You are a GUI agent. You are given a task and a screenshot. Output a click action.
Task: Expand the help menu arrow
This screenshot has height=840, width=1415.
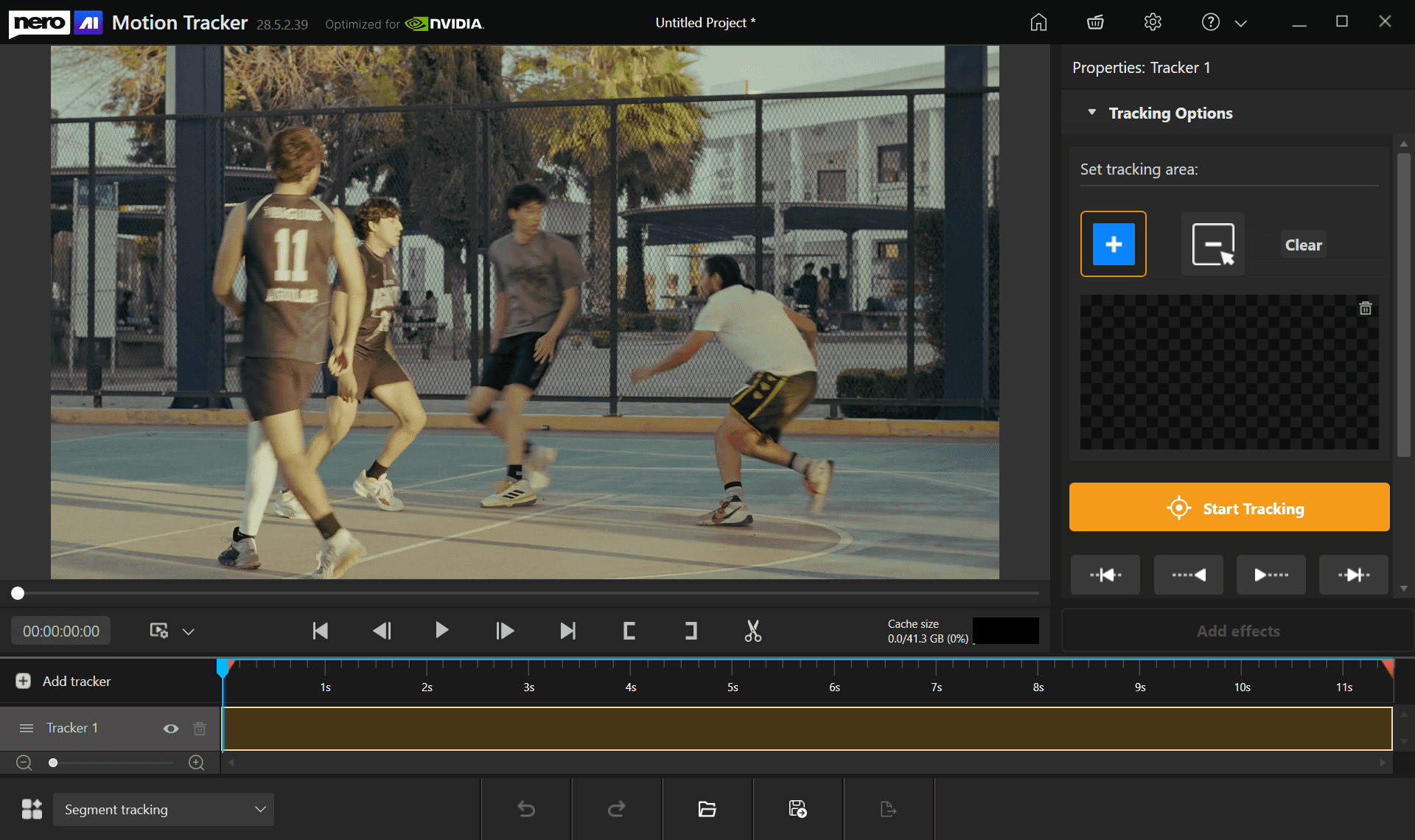pos(1241,24)
